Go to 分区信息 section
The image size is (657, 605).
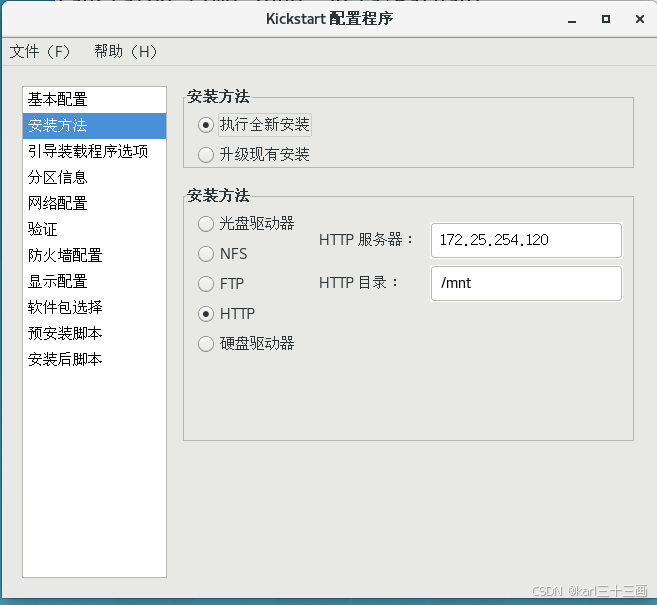[x=94, y=178]
